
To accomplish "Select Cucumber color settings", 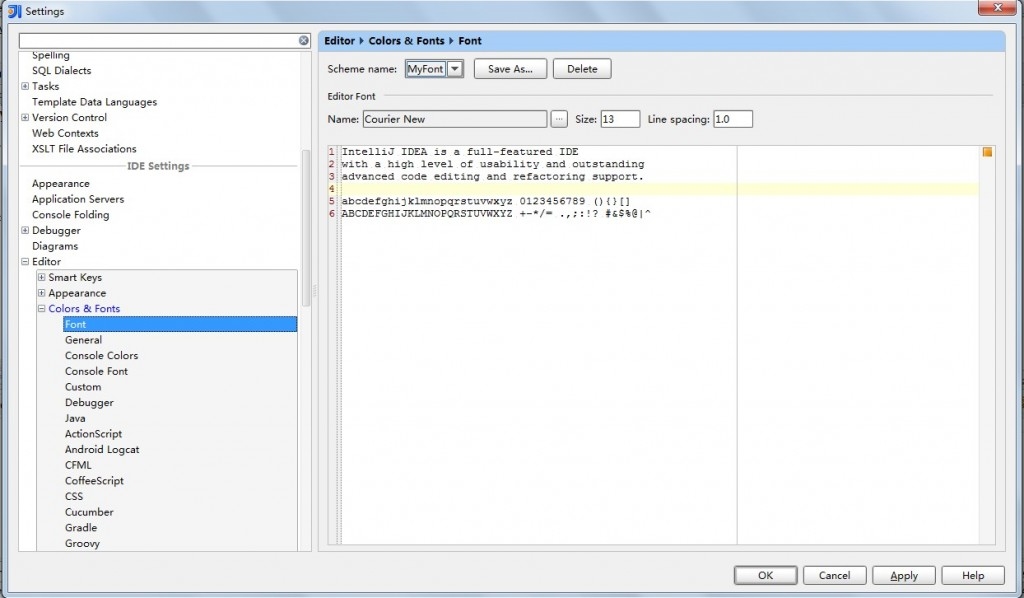I will pos(89,512).
